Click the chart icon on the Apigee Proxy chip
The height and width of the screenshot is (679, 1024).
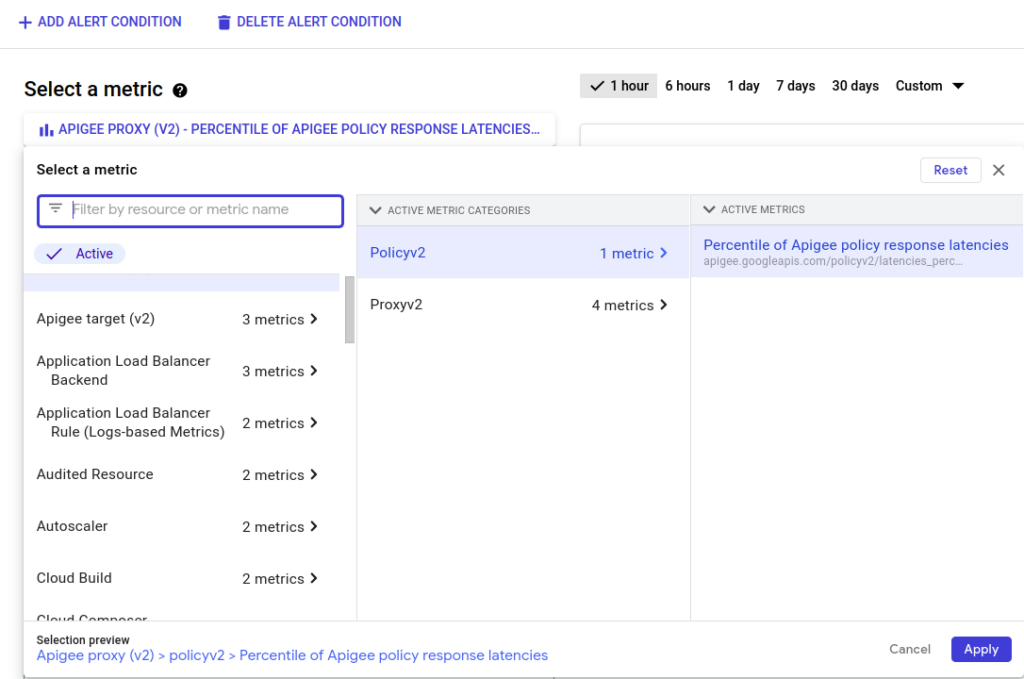point(45,128)
